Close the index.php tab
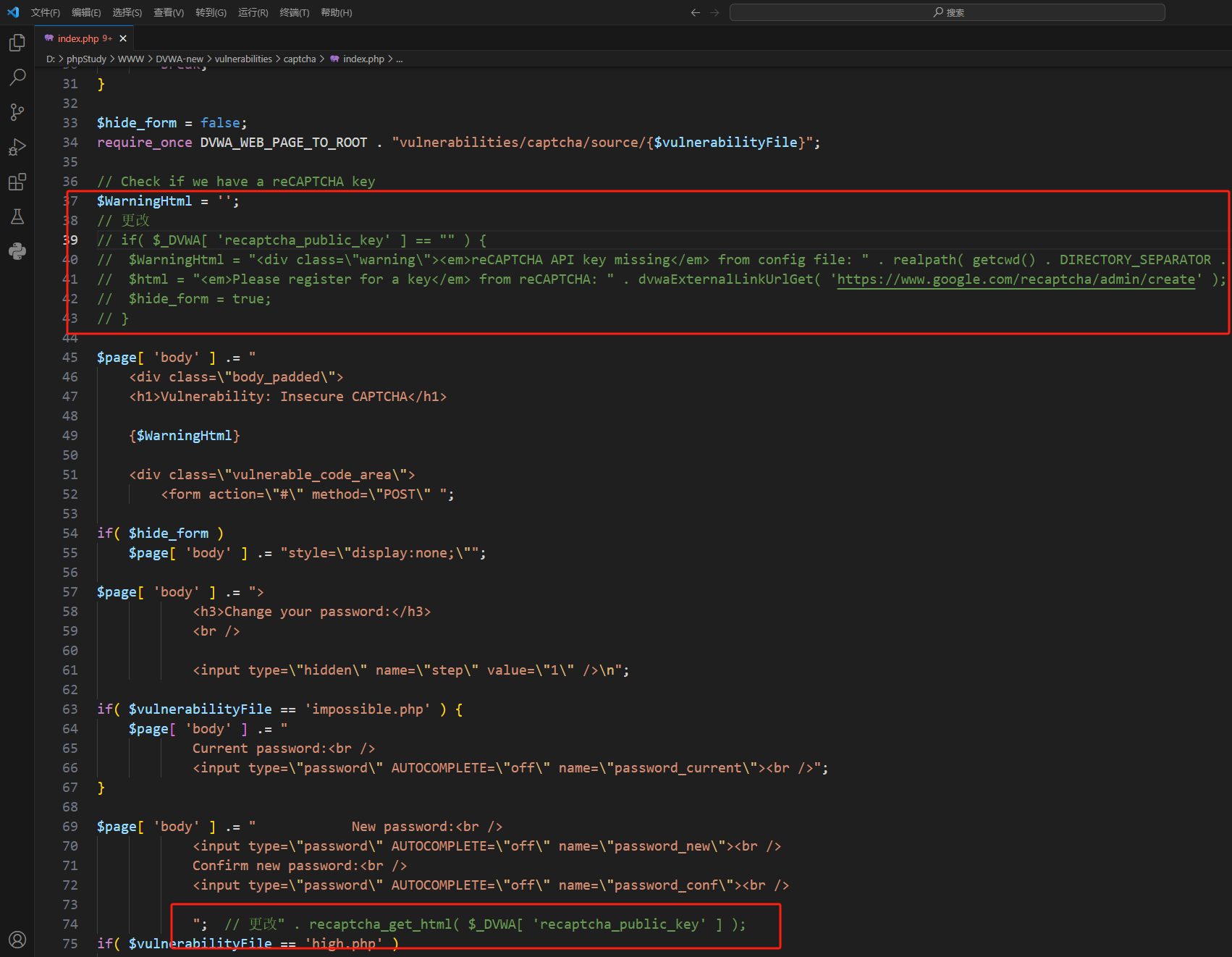Screen dimensions: 1232x957 tap(123, 38)
